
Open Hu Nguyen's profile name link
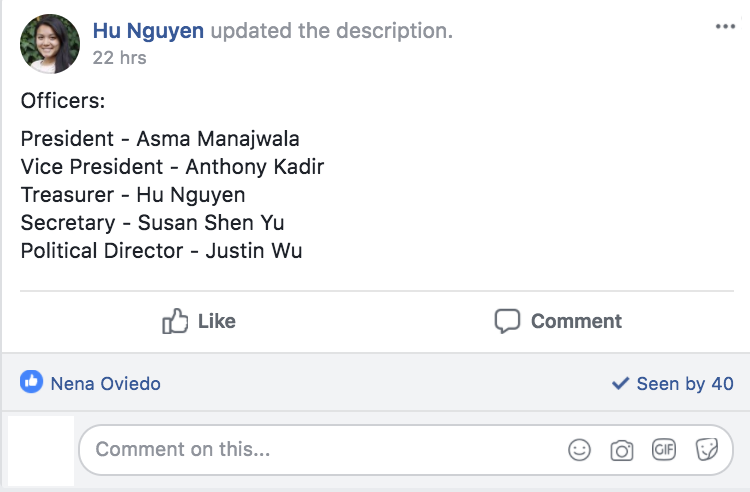(x=148, y=31)
